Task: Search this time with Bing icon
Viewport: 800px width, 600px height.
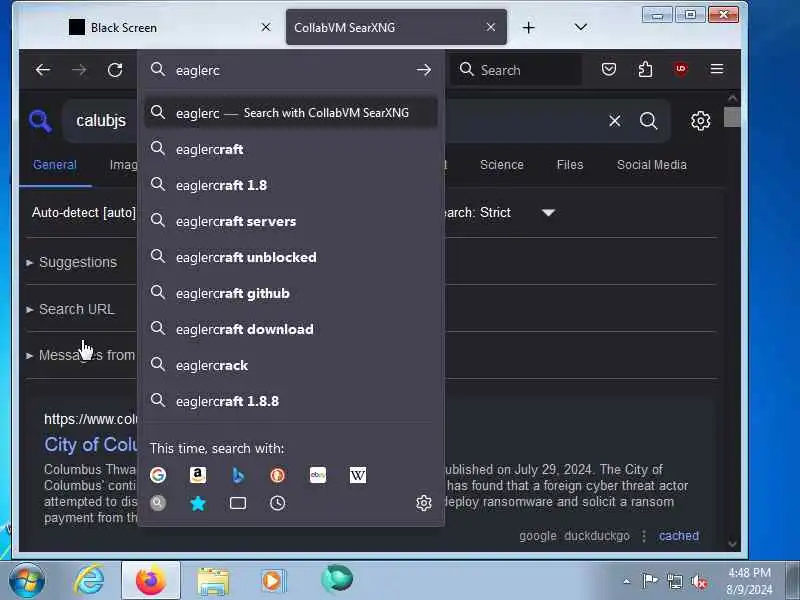Action: (x=238, y=475)
